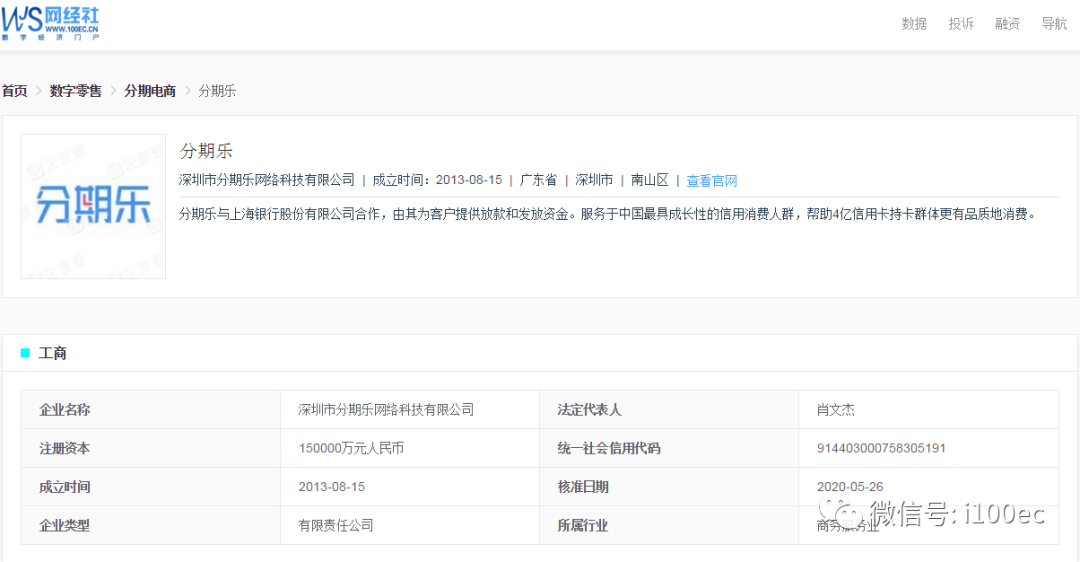The height and width of the screenshot is (562, 1080).
Task: Click the company name cell in 工商 table
Action: (409, 410)
